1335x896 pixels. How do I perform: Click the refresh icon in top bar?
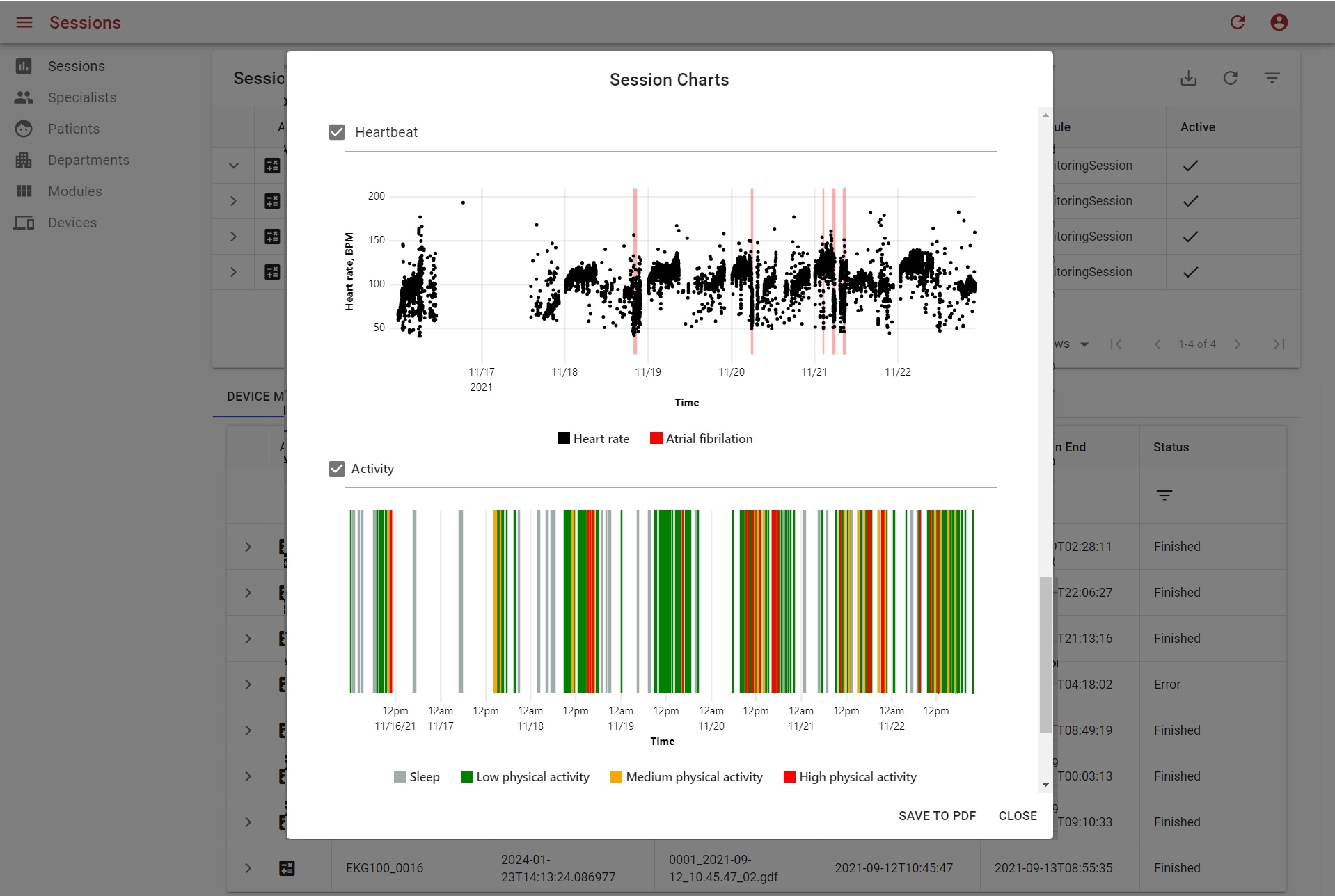[x=1237, y=22]
